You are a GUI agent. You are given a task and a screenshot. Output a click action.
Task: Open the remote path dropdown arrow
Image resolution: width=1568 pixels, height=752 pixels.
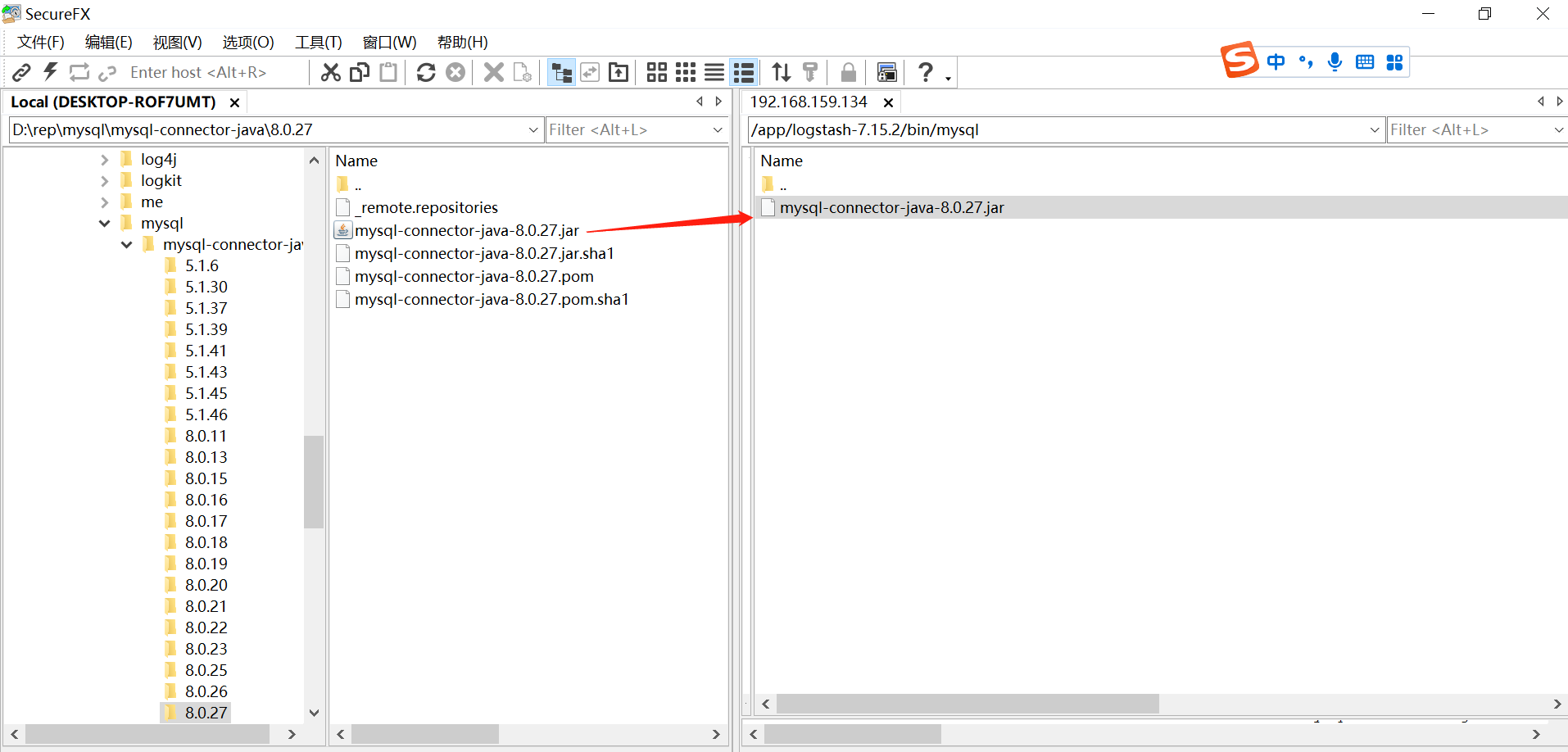tap(1375, 130)
